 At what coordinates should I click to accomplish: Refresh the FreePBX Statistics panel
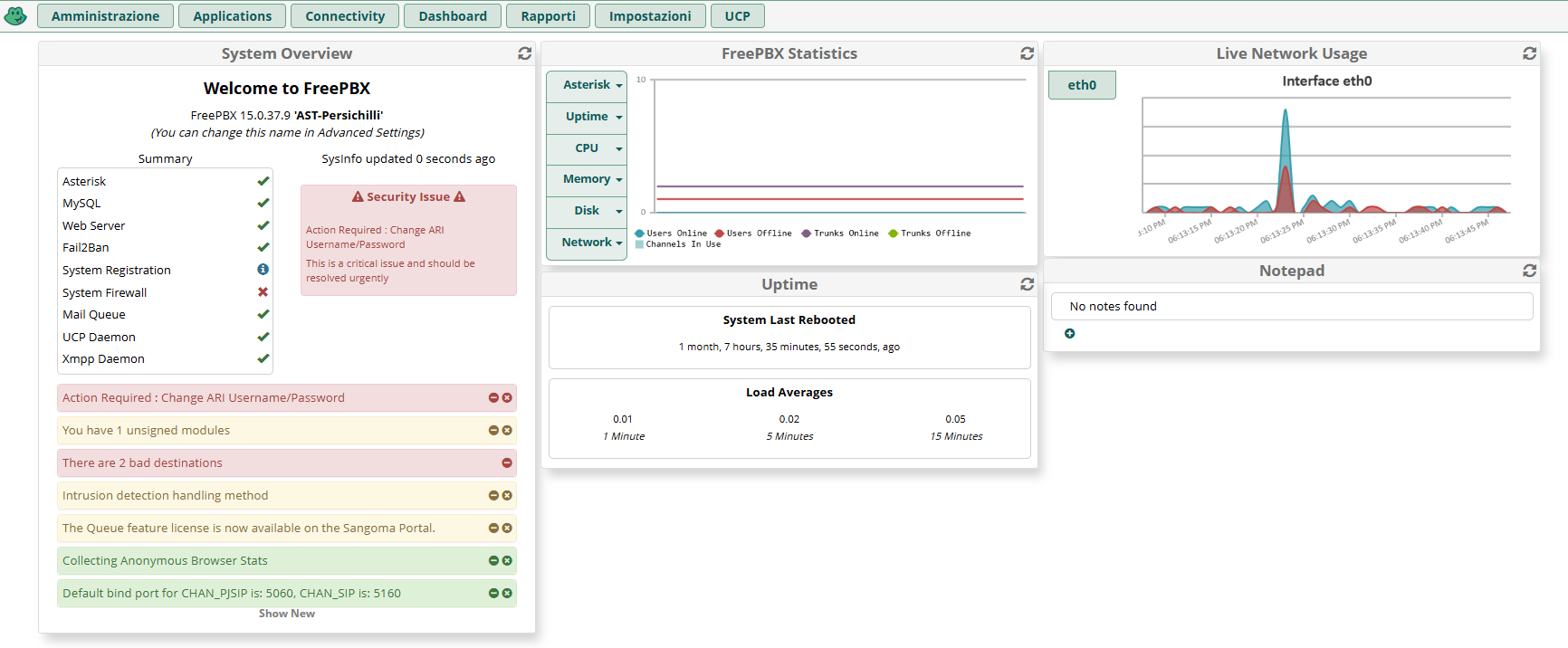pos(1027,53)
